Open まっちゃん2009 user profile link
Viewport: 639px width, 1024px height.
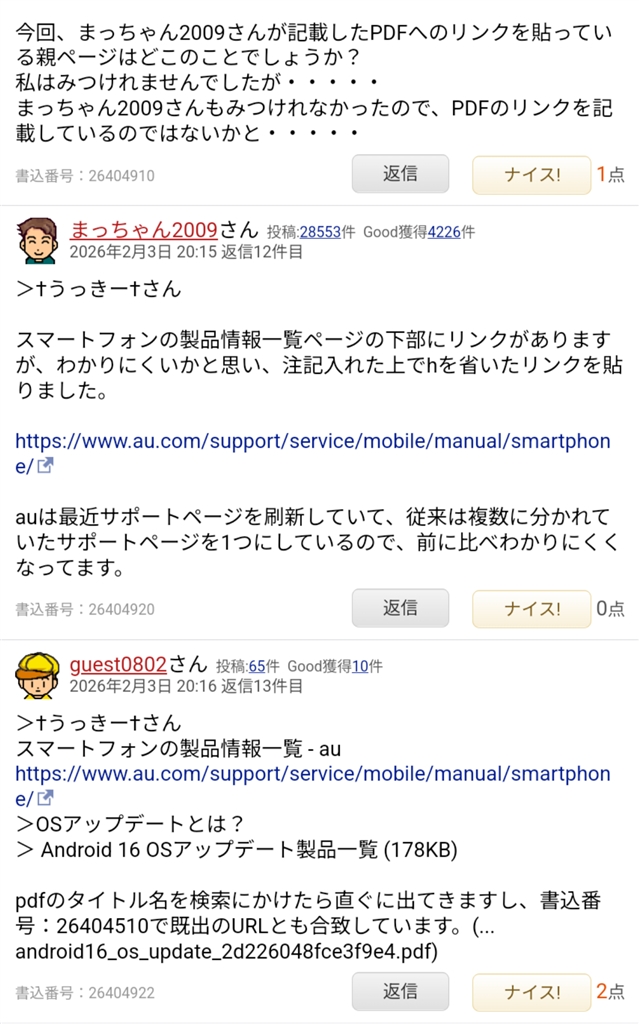click(143, 229)
